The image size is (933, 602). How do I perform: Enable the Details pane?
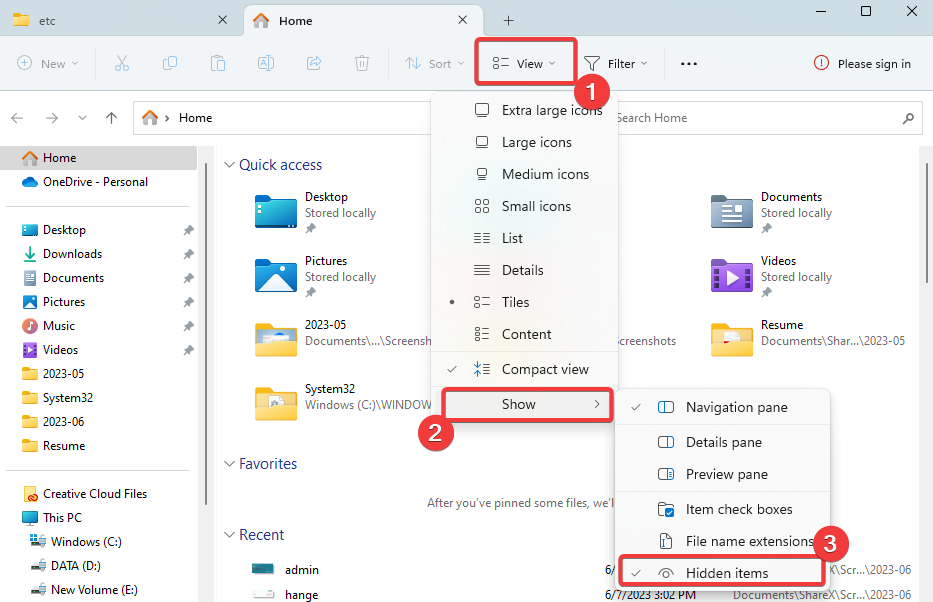click(x=722, y=442)
